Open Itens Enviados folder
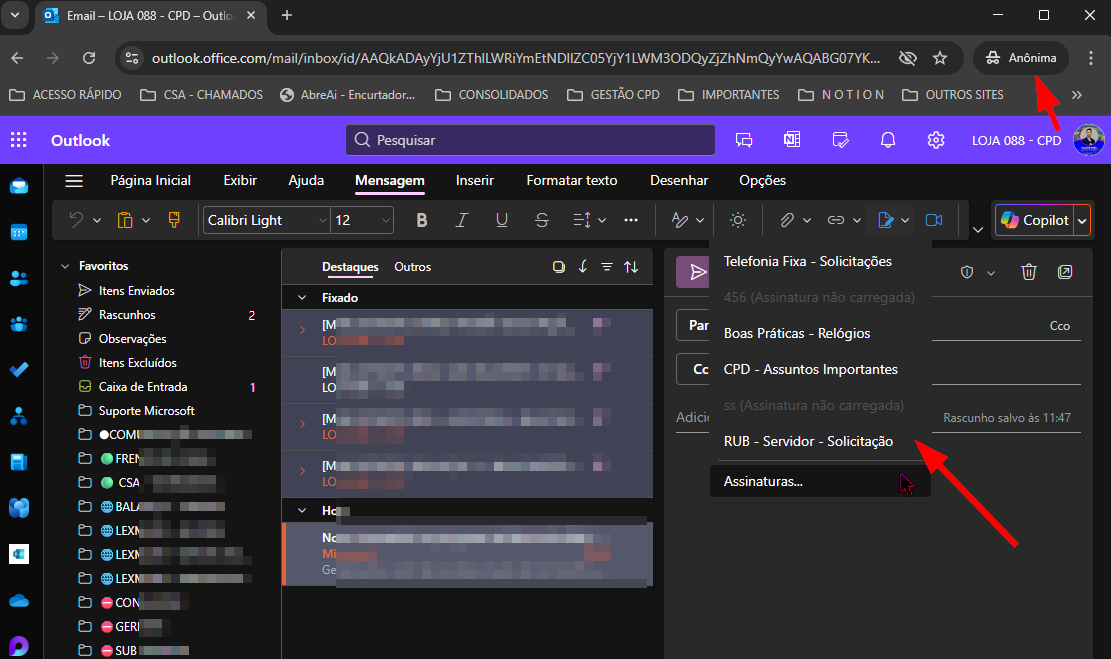Image resolution: width=1111 pixels, height=659 pixels. click(137, 291)
